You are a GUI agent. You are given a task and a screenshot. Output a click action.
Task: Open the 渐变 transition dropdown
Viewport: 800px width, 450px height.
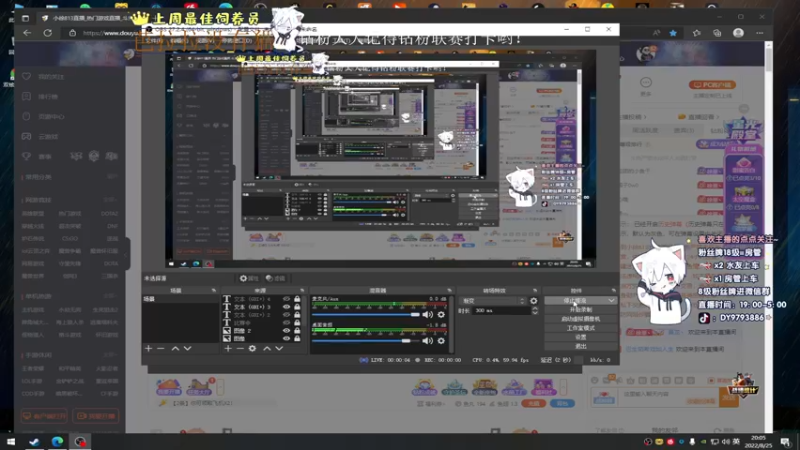click(492, 301)
